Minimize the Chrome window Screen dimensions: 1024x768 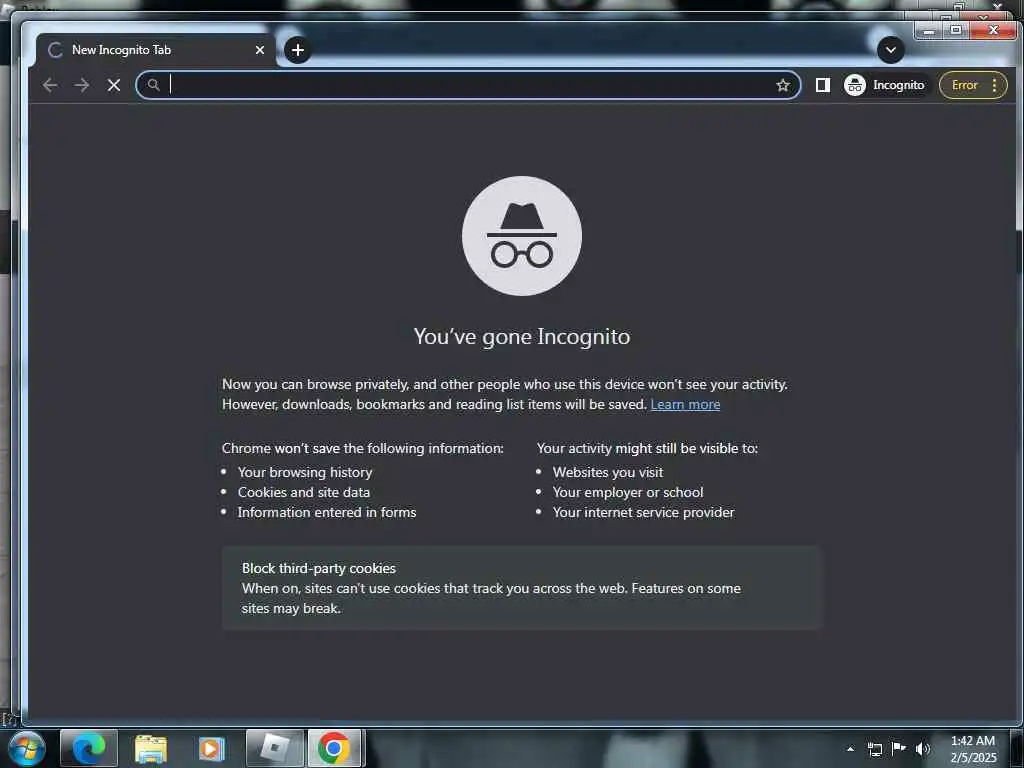(929, 30)
